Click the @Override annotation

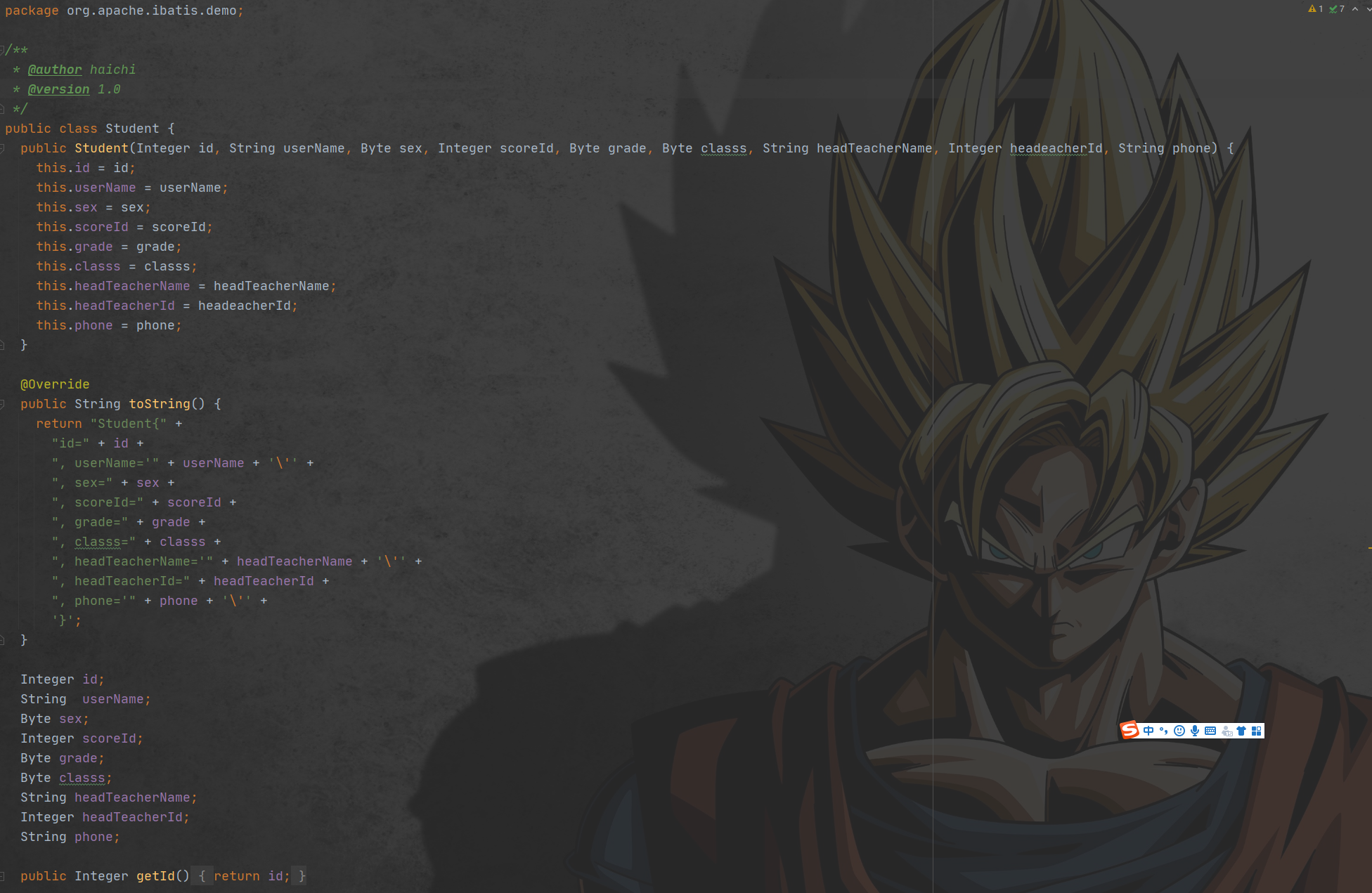tap(55, 384)
